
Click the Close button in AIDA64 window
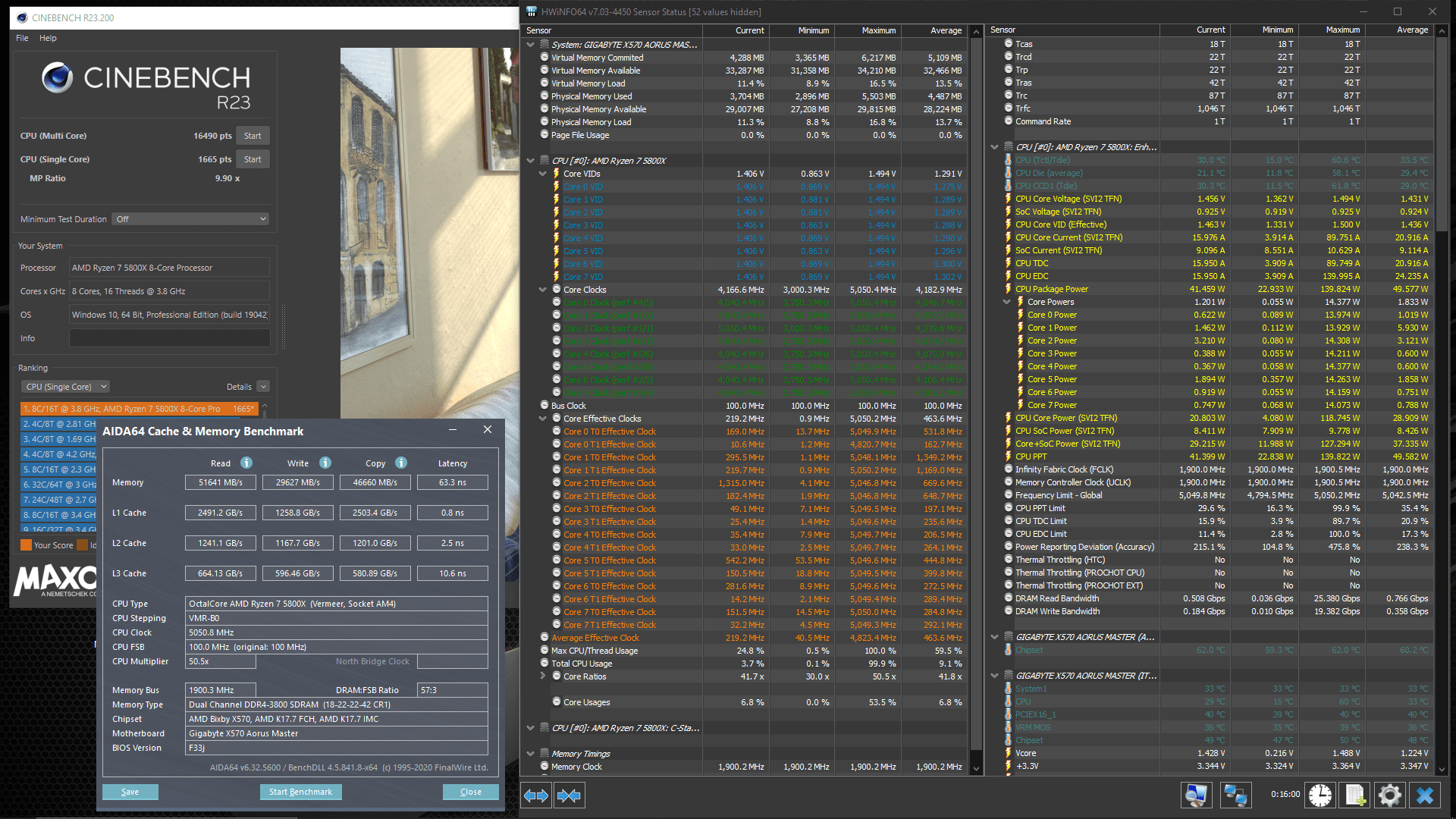tap(471, 792)
